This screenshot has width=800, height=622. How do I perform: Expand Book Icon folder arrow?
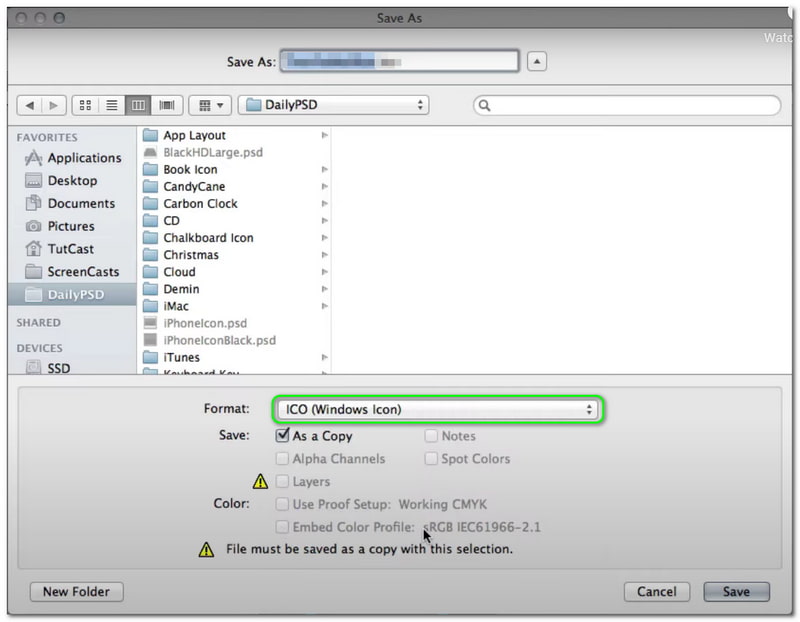click(324, 169)
